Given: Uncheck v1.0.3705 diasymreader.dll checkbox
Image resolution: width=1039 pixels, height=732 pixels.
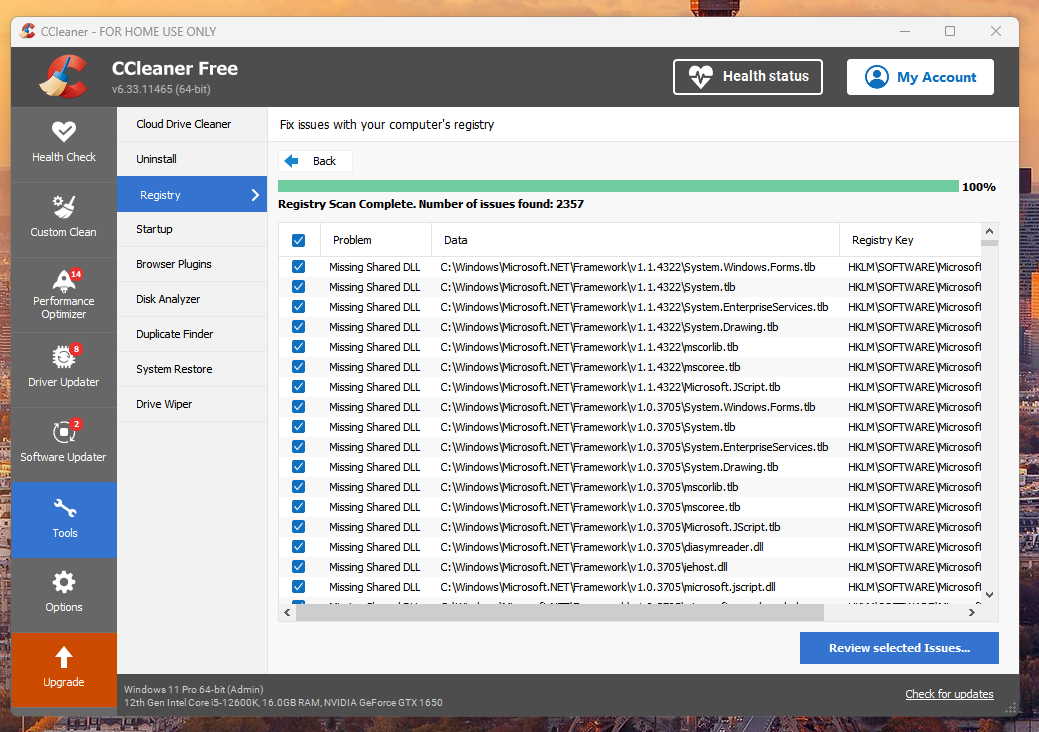Looking at the screenshot, I should (x=298, y=547).
